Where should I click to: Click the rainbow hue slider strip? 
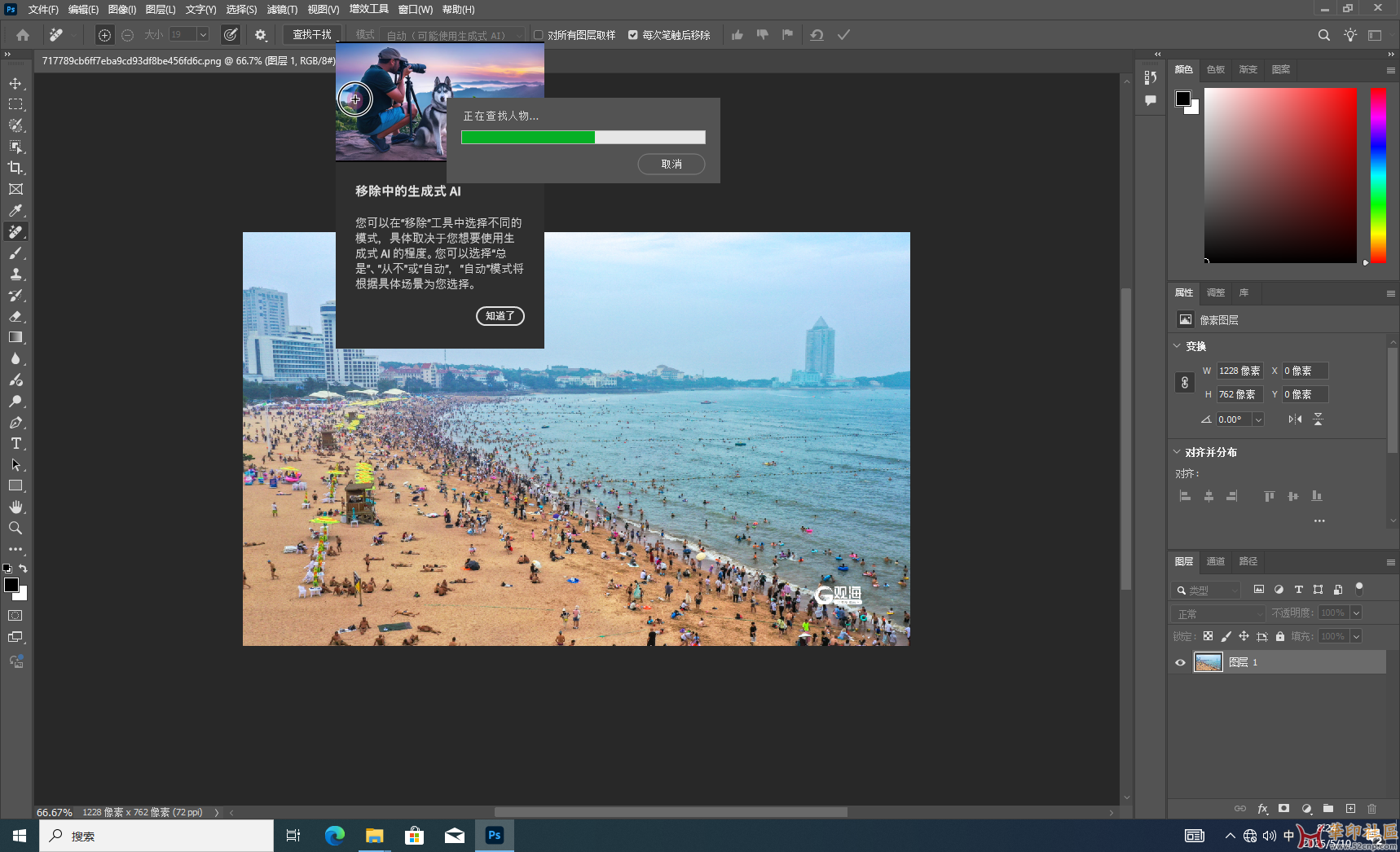(x=1377, y=175)
